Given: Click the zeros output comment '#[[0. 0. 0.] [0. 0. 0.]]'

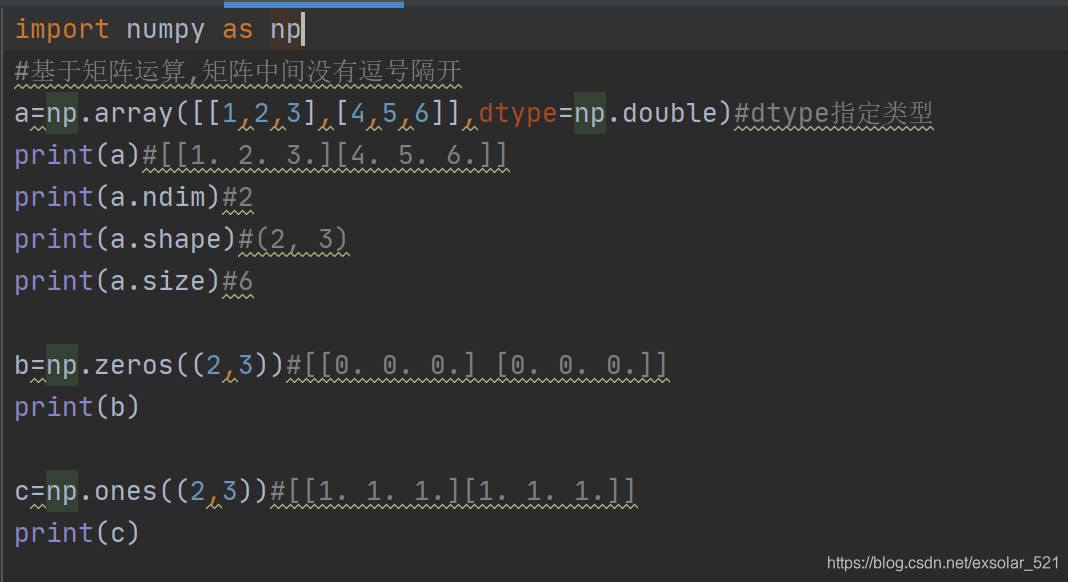Looking at the screenshot, I should pyautogui.click(x=477, y=366).
